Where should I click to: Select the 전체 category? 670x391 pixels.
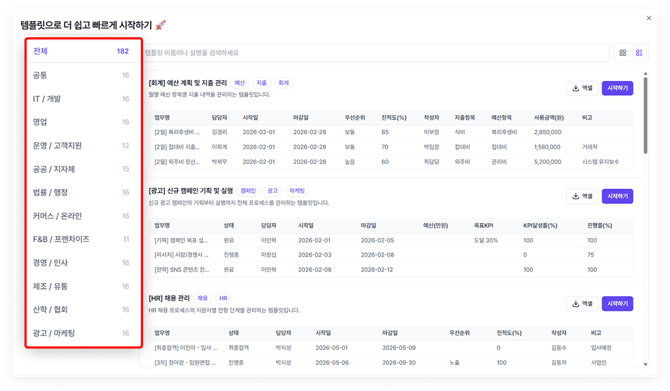[x=83, y=51]
